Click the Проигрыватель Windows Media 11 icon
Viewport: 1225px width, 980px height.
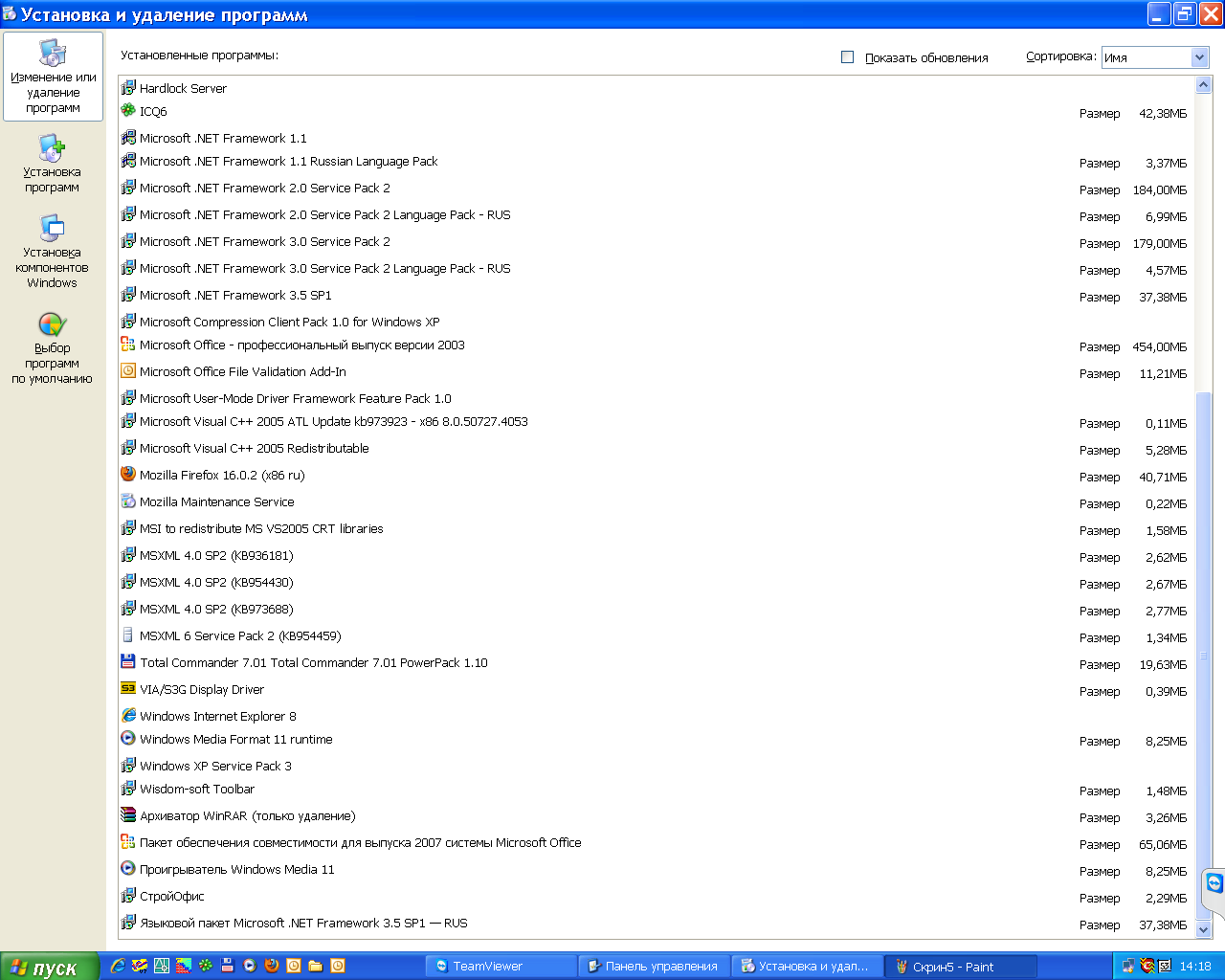128,868
